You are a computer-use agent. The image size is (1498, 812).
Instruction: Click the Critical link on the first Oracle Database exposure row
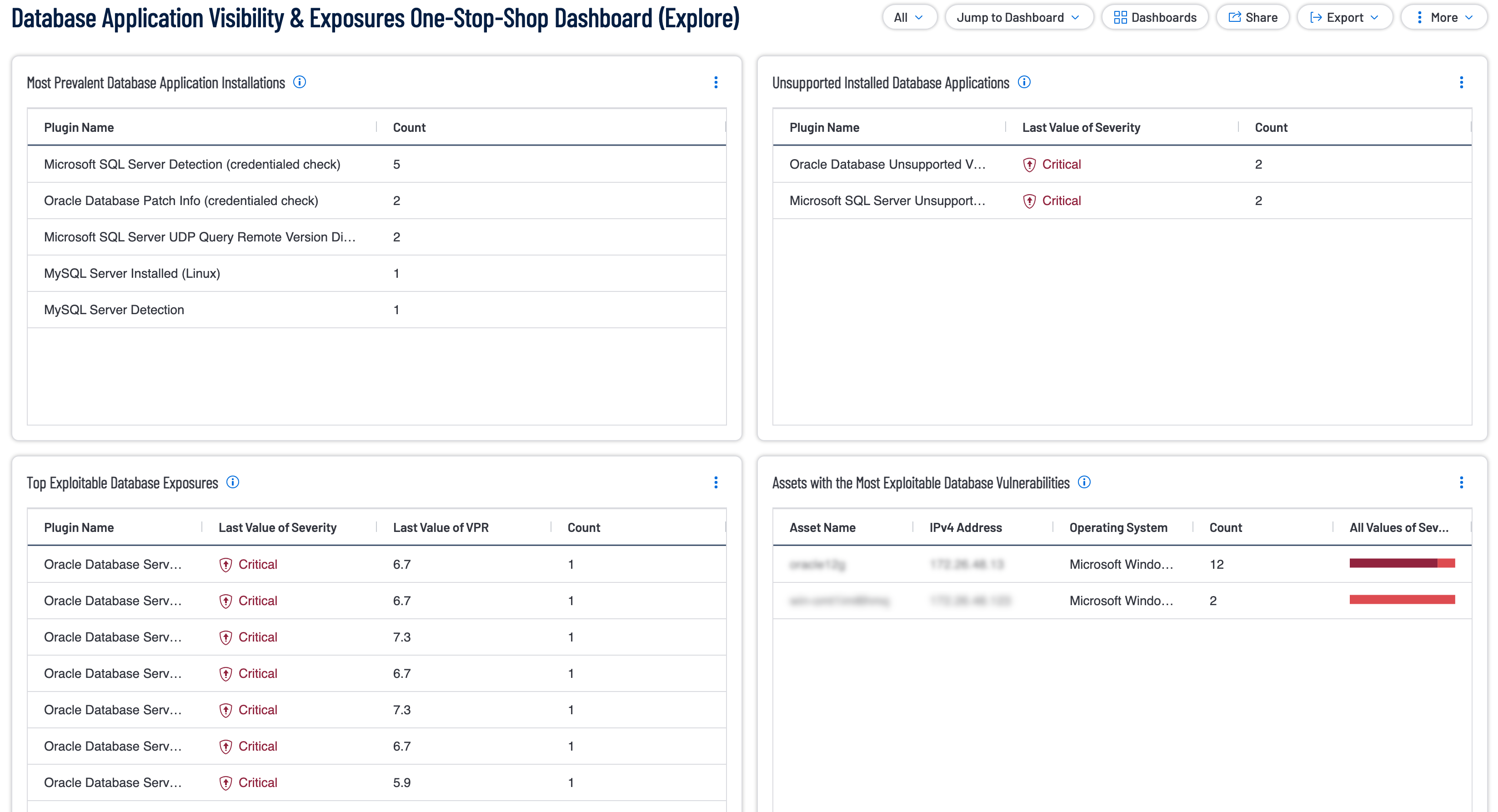pyautogui.click(x=258, y=564)
